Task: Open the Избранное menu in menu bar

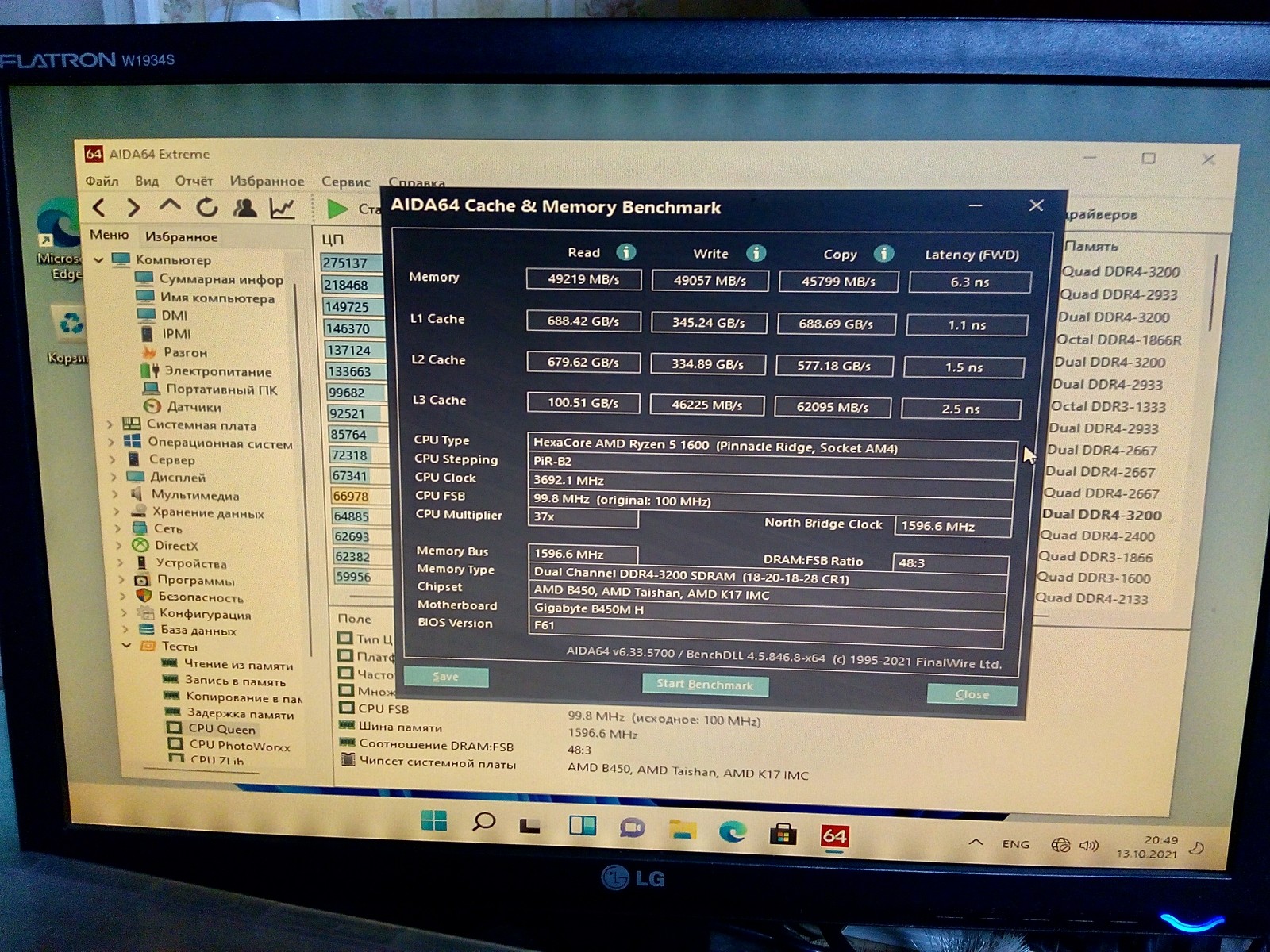Action: click(x=267, y=182)
